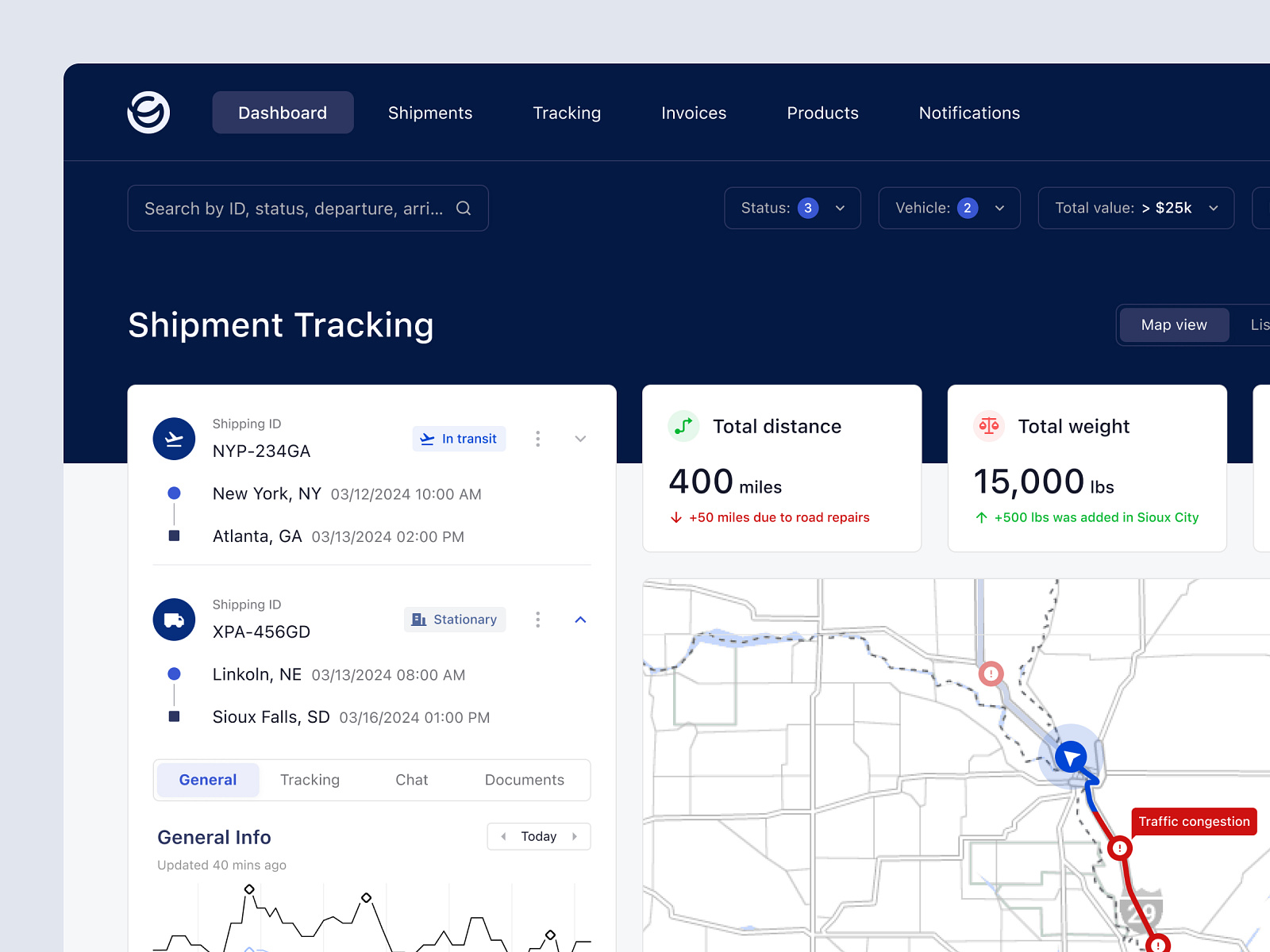The width and height of the screenshot is (1270, 952).
Task: Select the airplane icon on shipment NYP-234GA
Action: pos(174,439)
